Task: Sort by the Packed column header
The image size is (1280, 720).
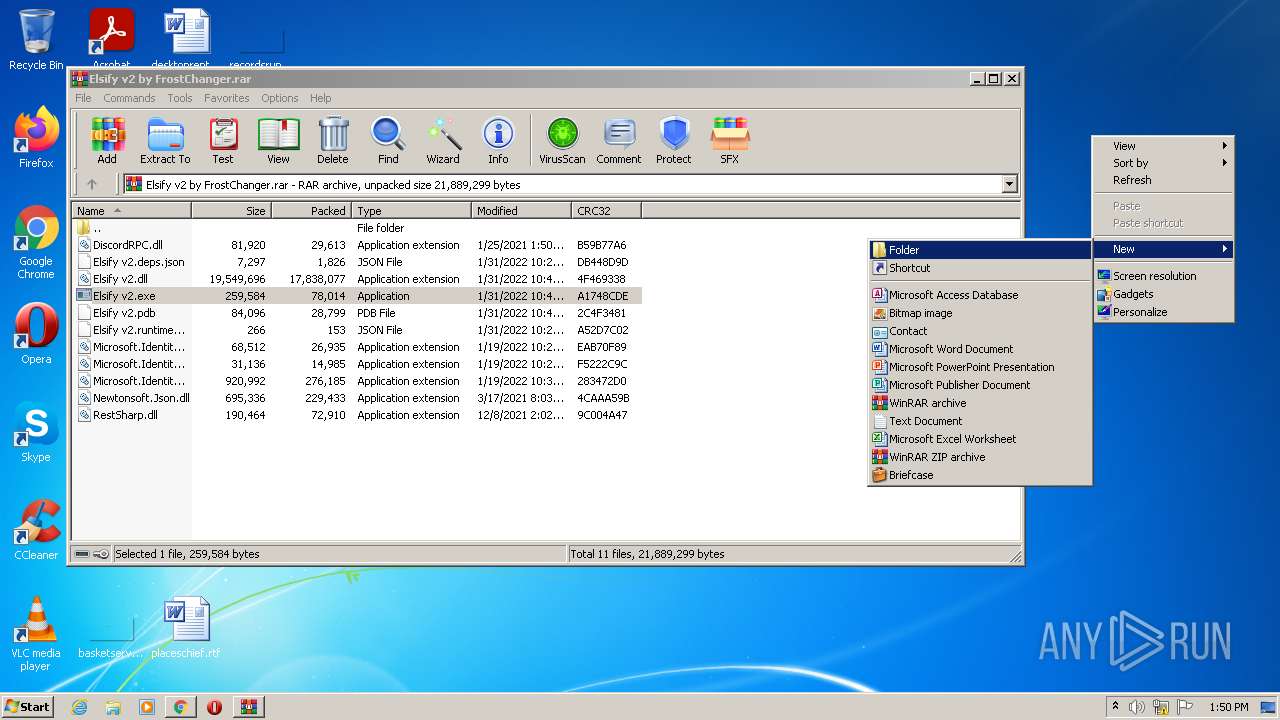Action: tap(311, 211)
